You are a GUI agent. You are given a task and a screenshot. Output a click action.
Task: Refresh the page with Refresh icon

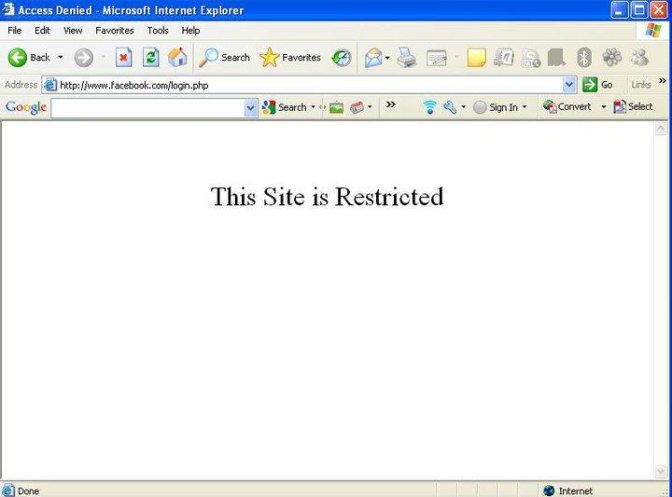tap(151, 57)
